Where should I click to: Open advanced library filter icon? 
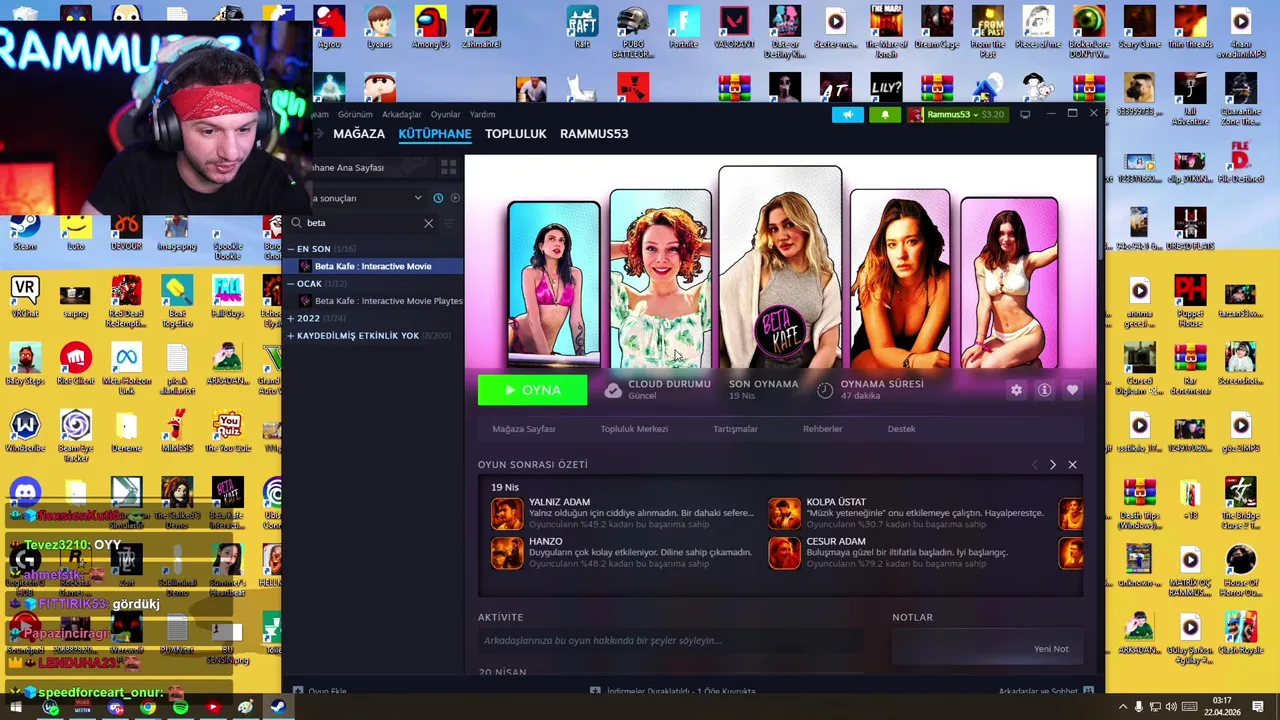tap(449, 223)
